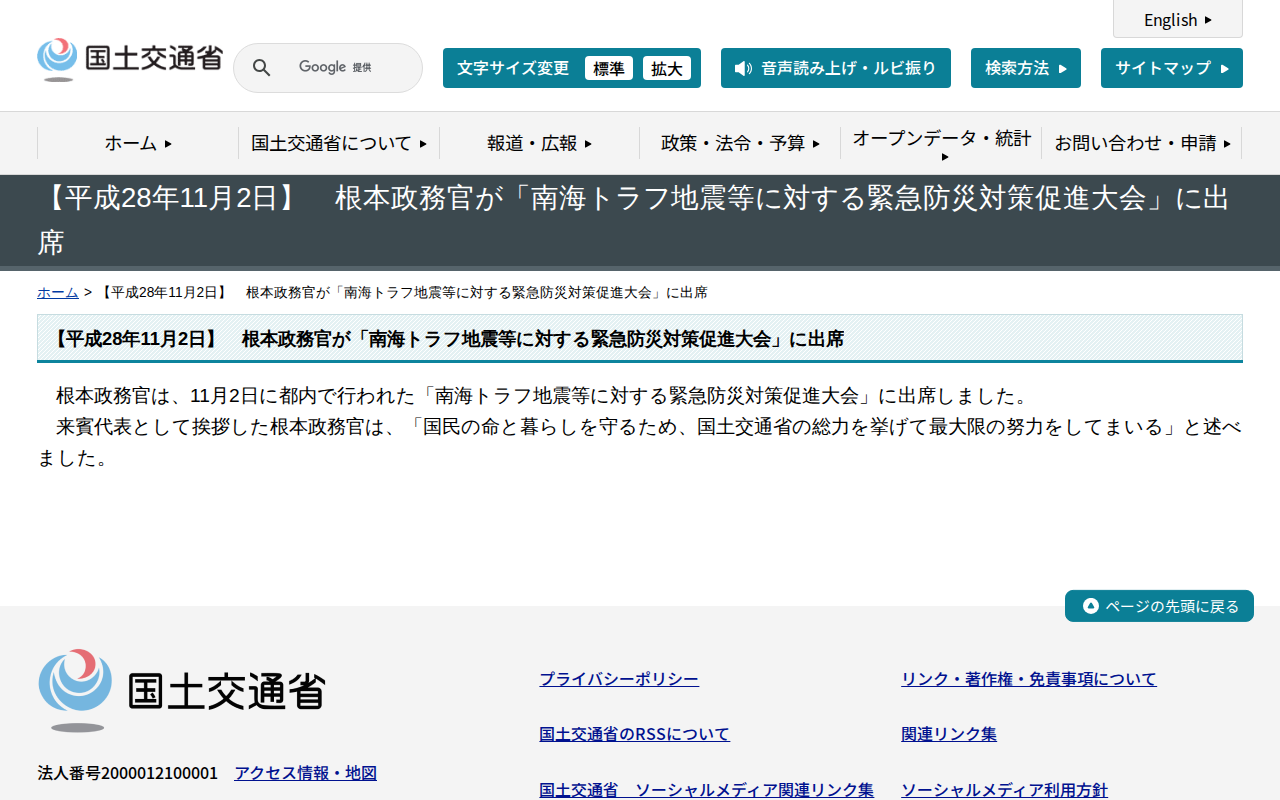The width and height of the screenshot is (1280, 800).
Task: Click the footer 国土交通省 logo
Action: (x=182, y=690)
